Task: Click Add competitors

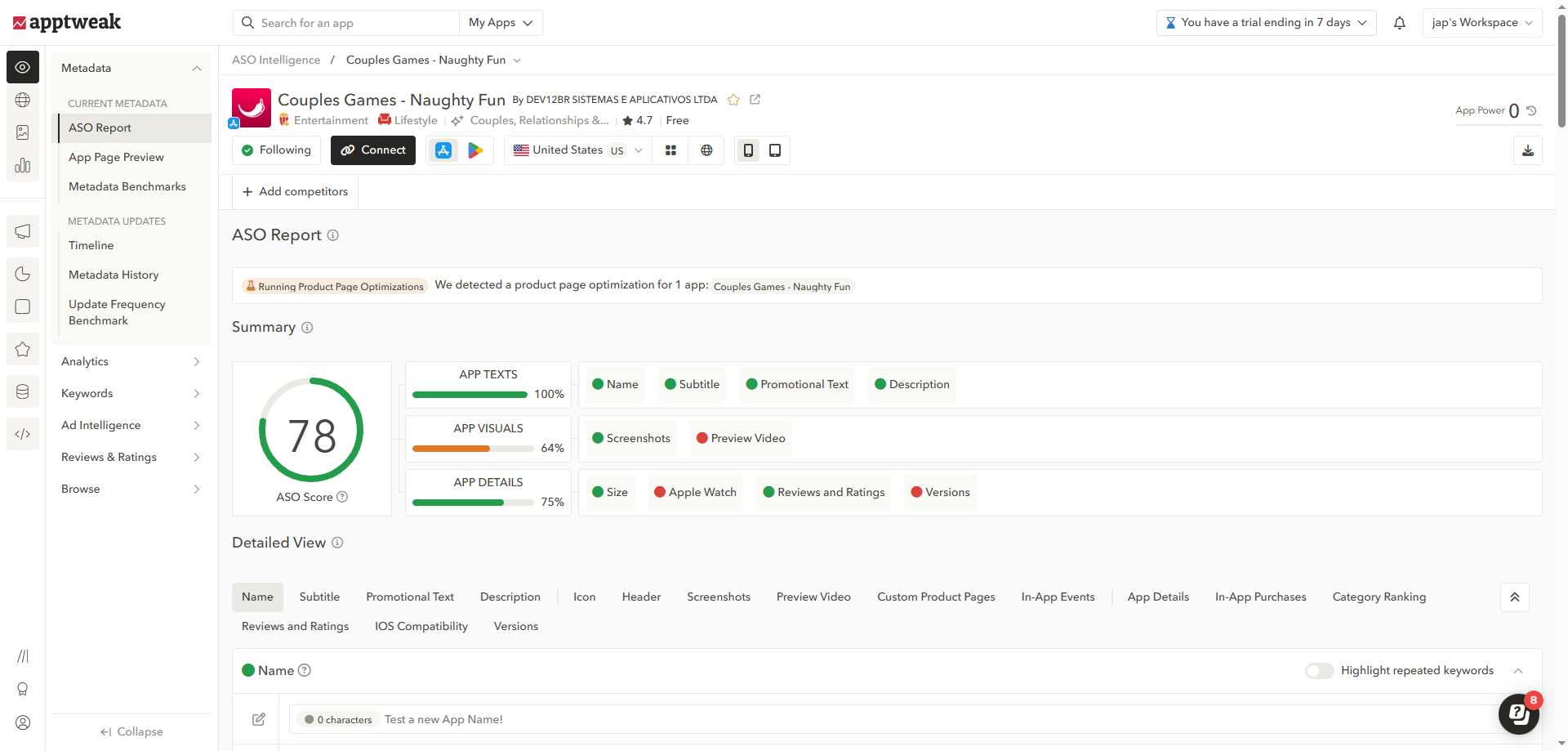Action: pos(295,192)
